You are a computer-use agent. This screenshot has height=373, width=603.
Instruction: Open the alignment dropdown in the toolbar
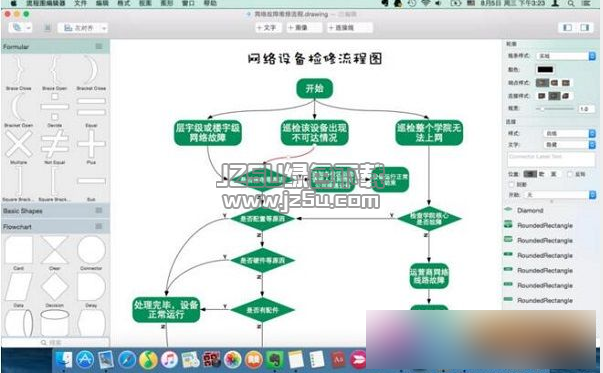click(x=83, y=28)
